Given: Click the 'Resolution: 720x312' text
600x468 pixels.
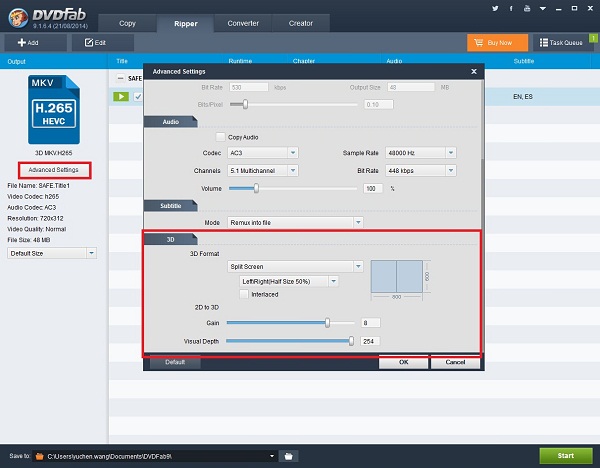Looking at the screenshot, I should click(35, 219).
